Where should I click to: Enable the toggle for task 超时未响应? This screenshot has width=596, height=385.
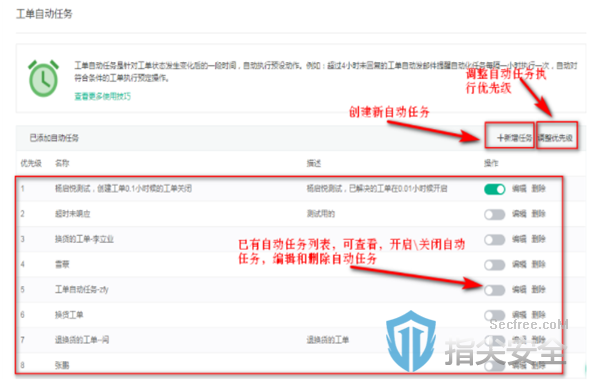[495, 214]
